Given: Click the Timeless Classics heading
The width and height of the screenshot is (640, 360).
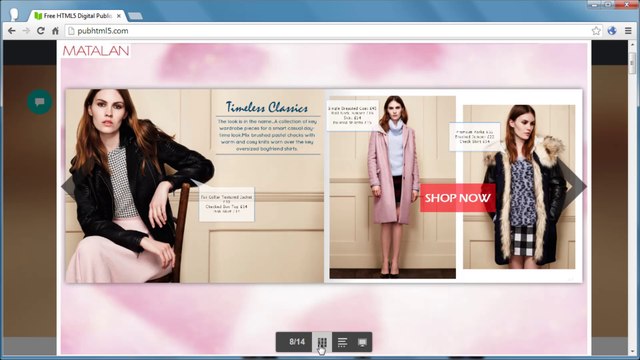Looking at the screenshot, I should [267, 107].
